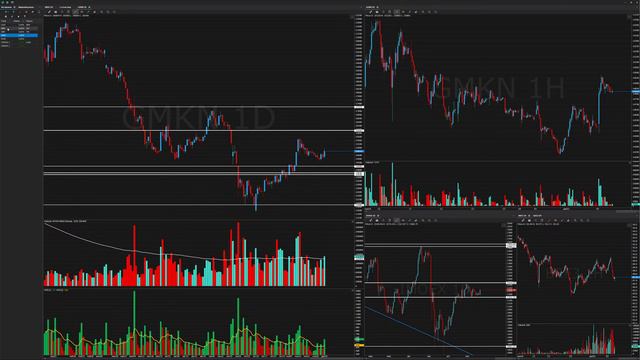640x360 pixels.
Task: Switch to the second tab above the bottom-right chart
Action: [538, 216]
